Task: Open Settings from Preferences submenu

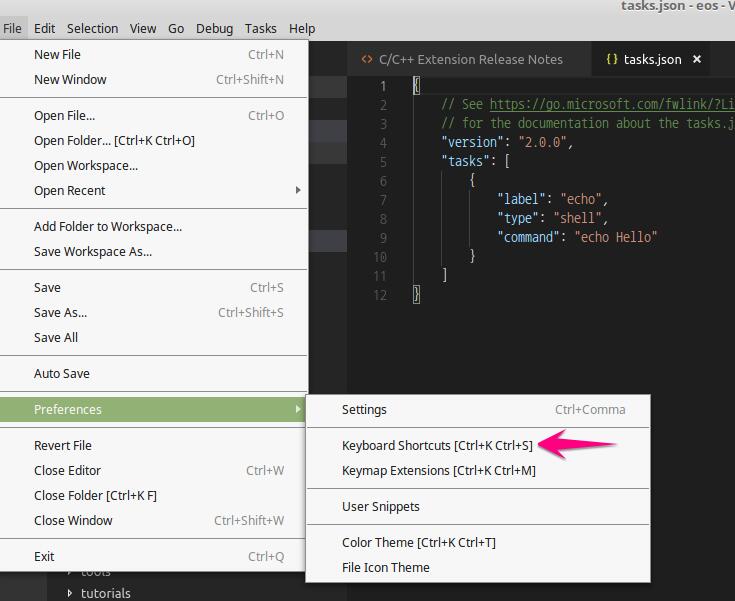Action: pyautogui.click(x=478, y=410)
